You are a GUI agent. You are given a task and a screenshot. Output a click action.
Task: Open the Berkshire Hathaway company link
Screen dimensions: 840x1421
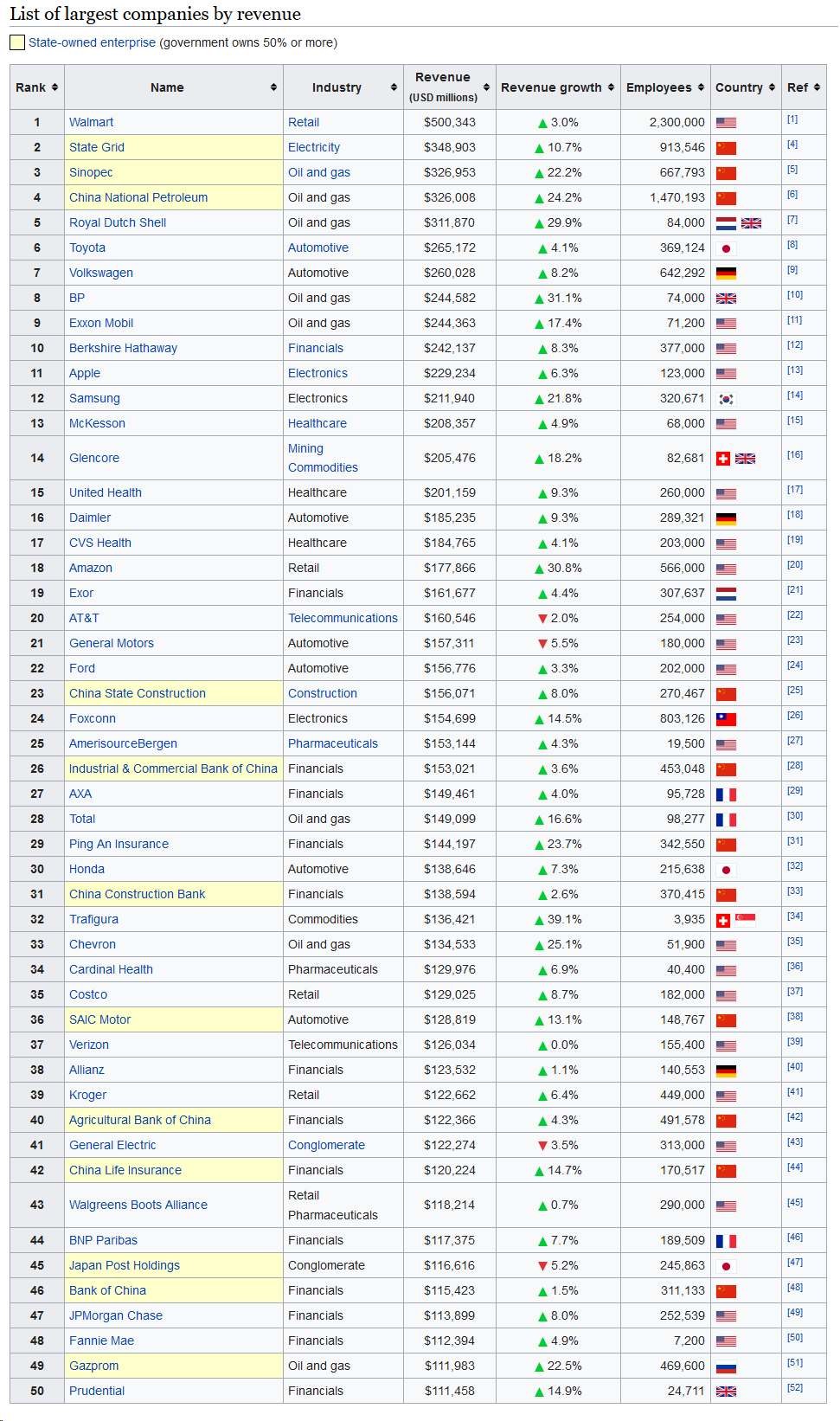click(123, 348)
